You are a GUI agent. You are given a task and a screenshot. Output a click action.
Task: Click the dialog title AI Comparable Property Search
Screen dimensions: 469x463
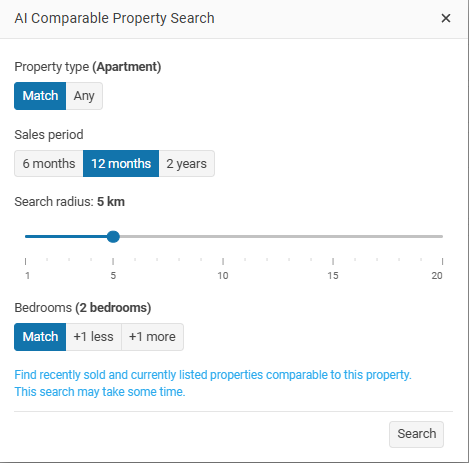[x=114, y=18]
